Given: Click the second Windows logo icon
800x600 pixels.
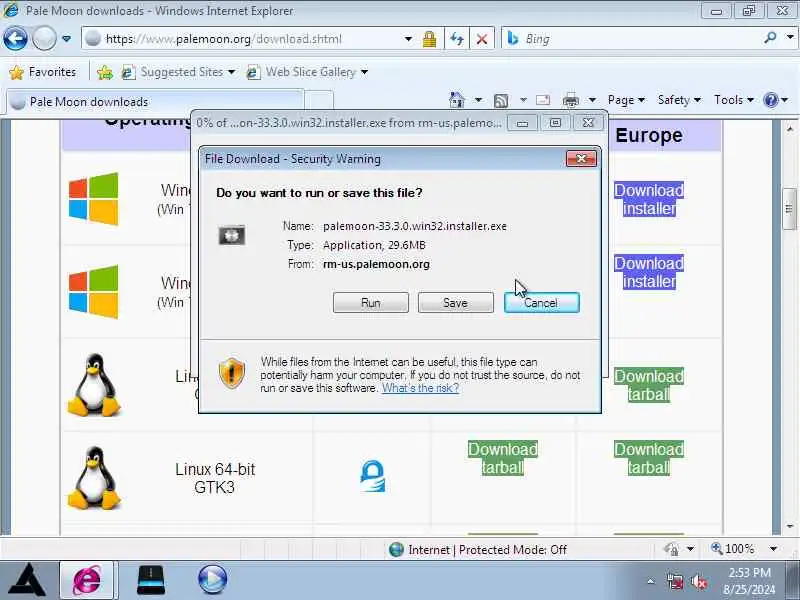Looking at the screenshot, I should point(93,292).
